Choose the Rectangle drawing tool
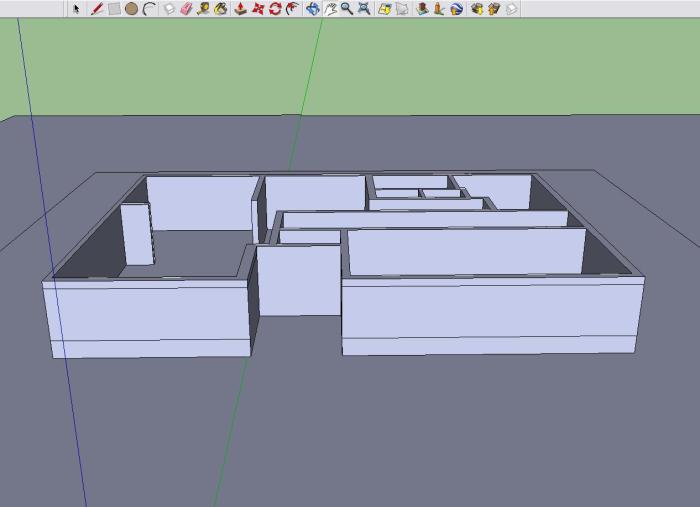 (114, 9)
